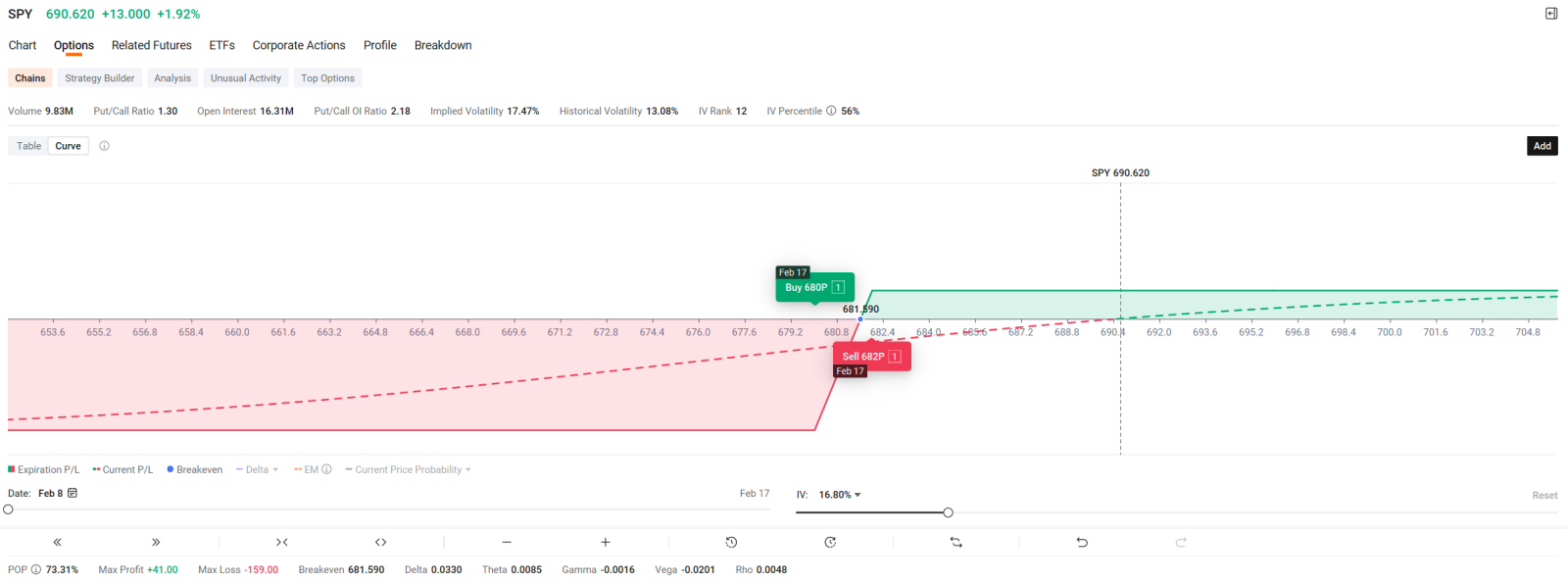Click the double right arrow shift icon
The width and height of the screenshot is (1568, 581).
pos(156,542)
